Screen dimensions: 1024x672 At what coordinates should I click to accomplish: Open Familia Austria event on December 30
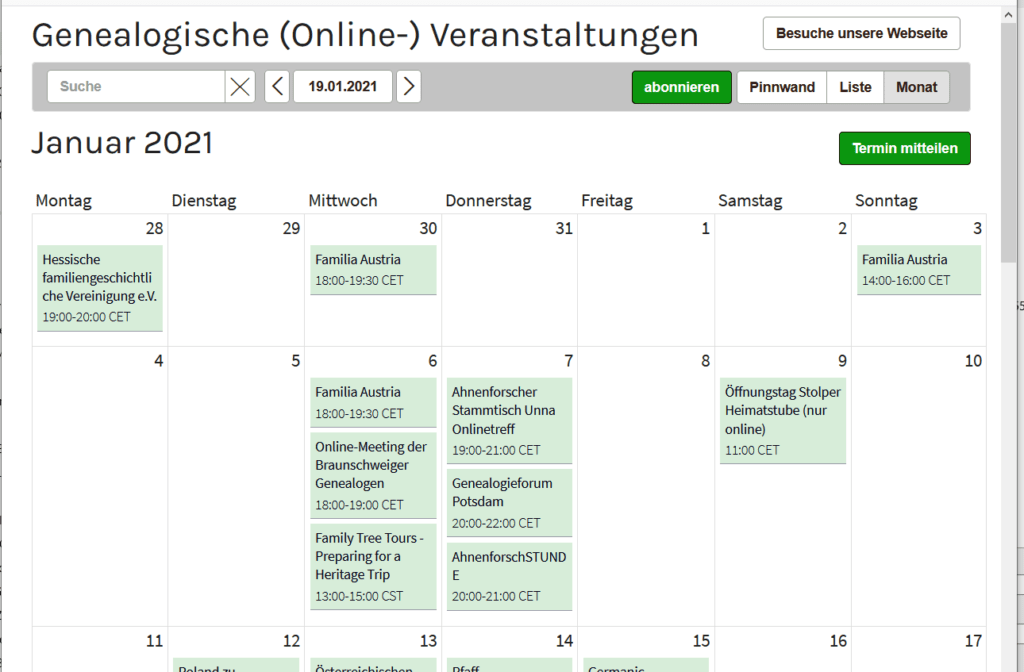pos(373,270)
